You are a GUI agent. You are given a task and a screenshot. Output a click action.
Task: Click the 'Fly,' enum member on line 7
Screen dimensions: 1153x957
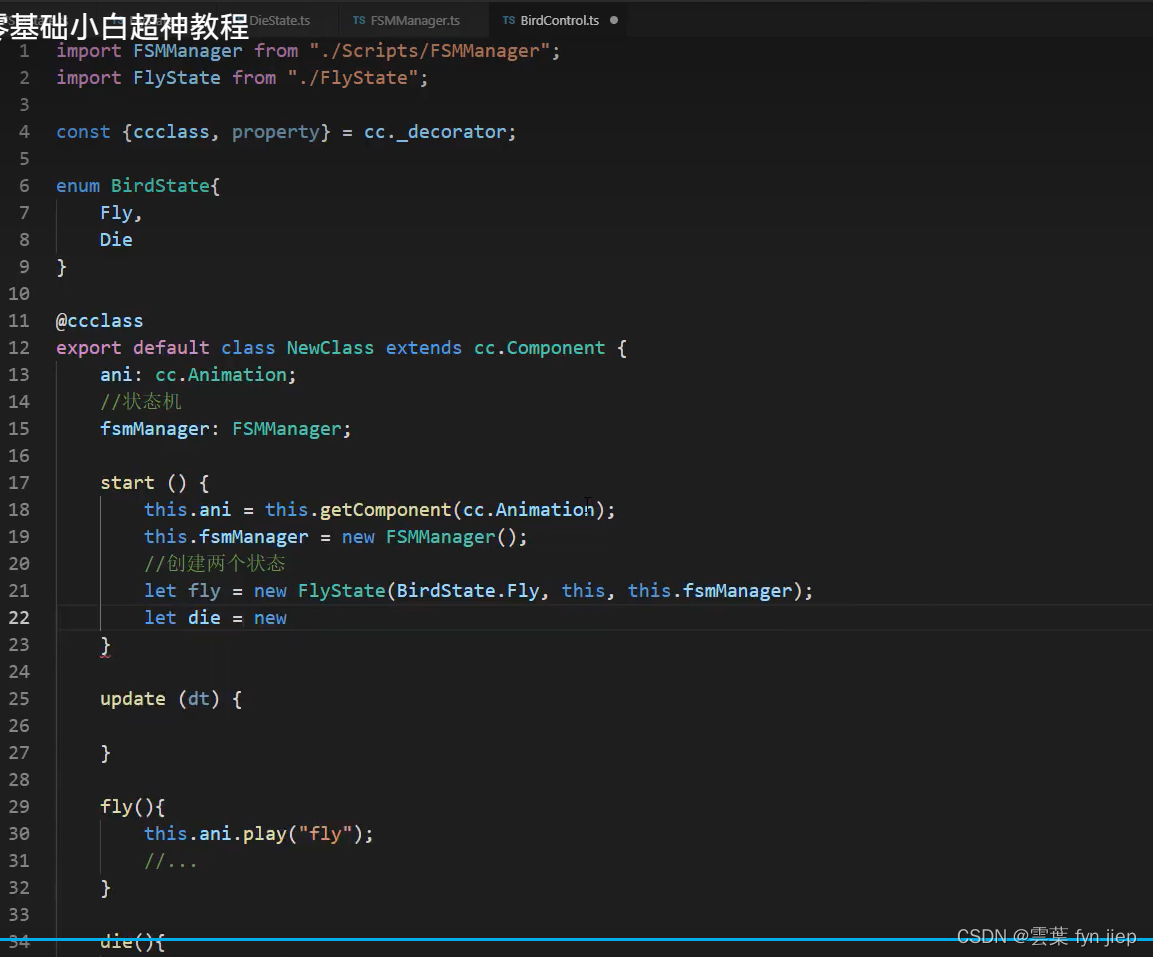(x=121, y=213)
